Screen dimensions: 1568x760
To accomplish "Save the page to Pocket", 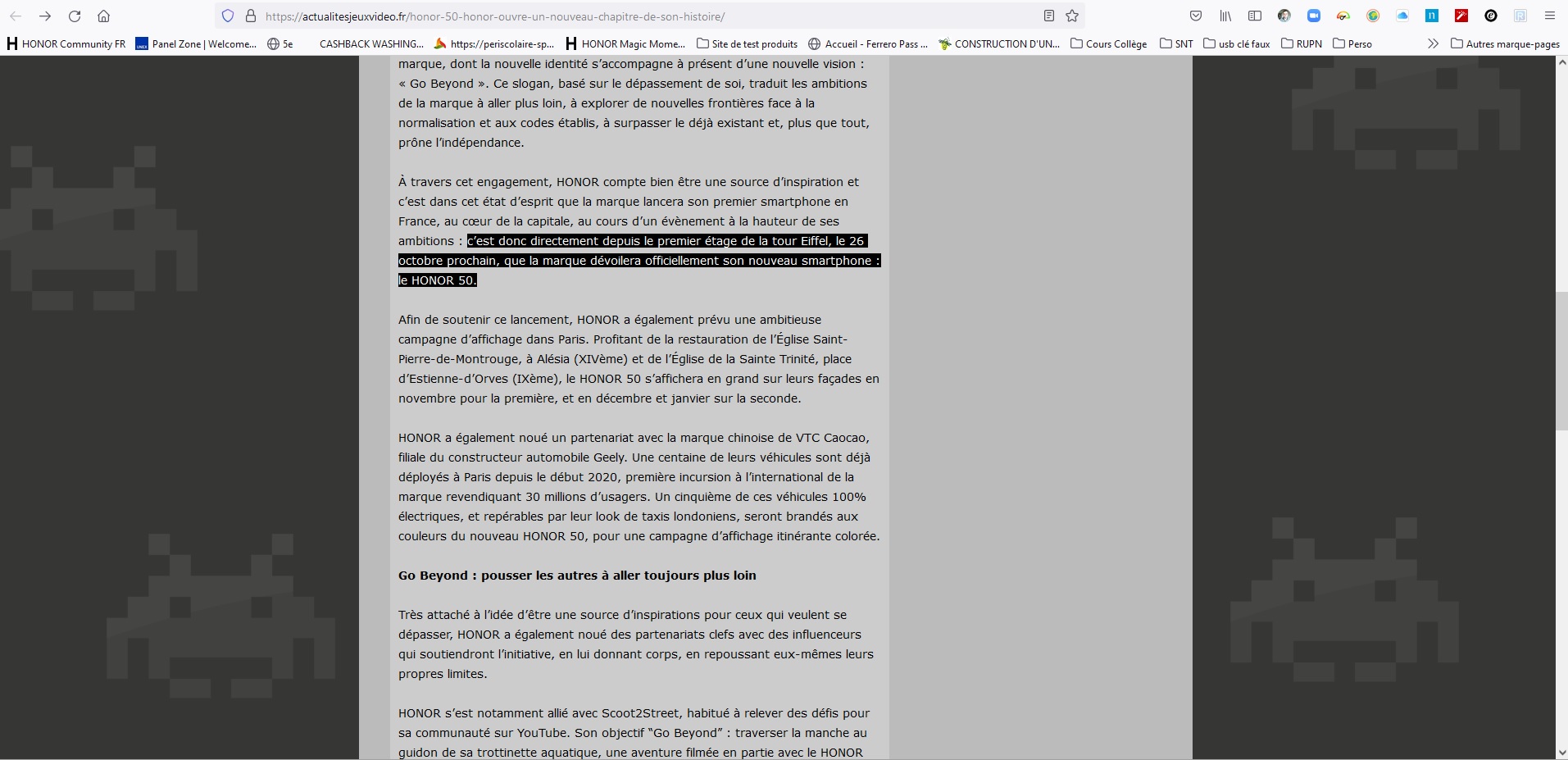I will pos(1196,16).
